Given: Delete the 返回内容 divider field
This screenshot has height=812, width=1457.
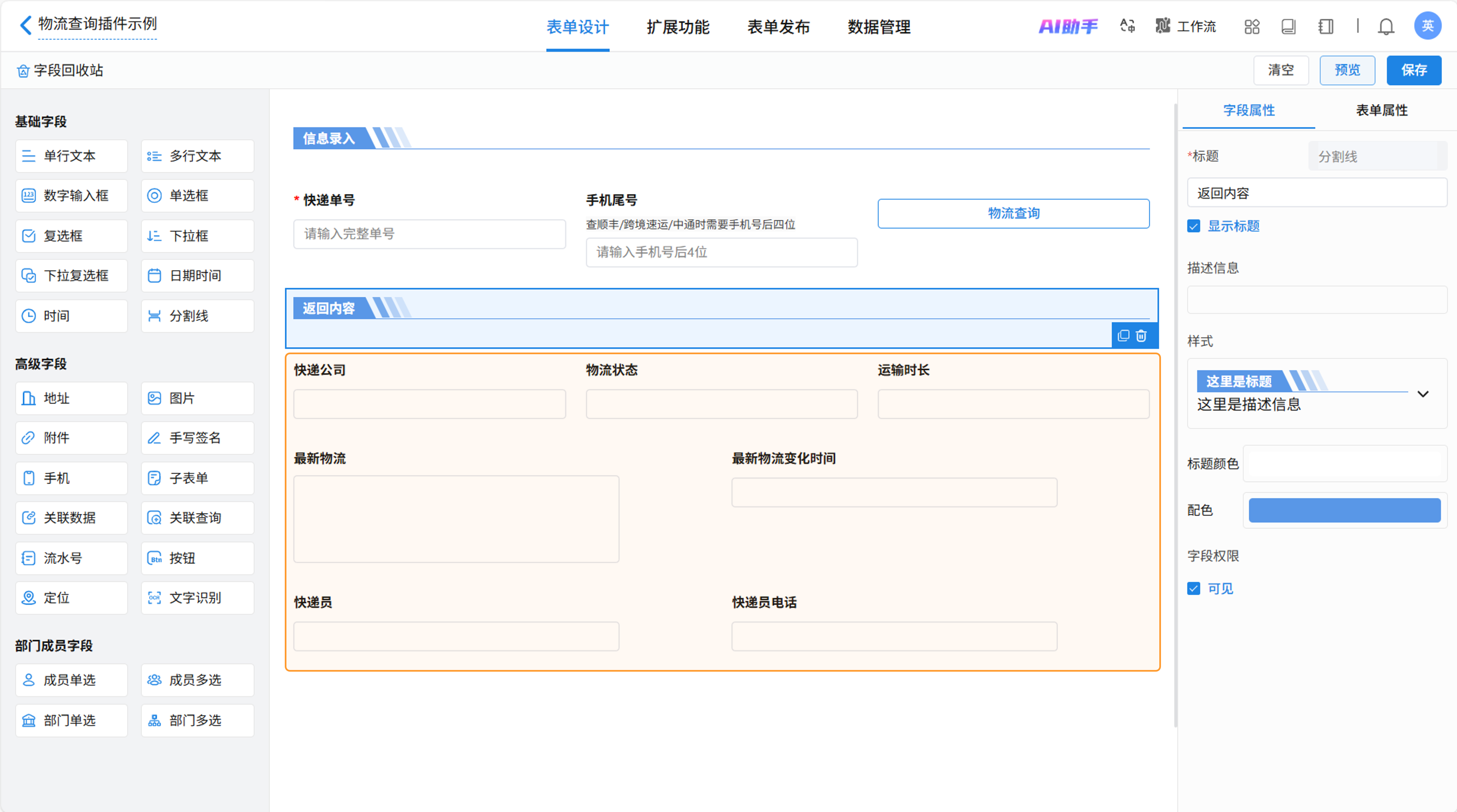Looking at the screenshot, I should [1141, 336].
